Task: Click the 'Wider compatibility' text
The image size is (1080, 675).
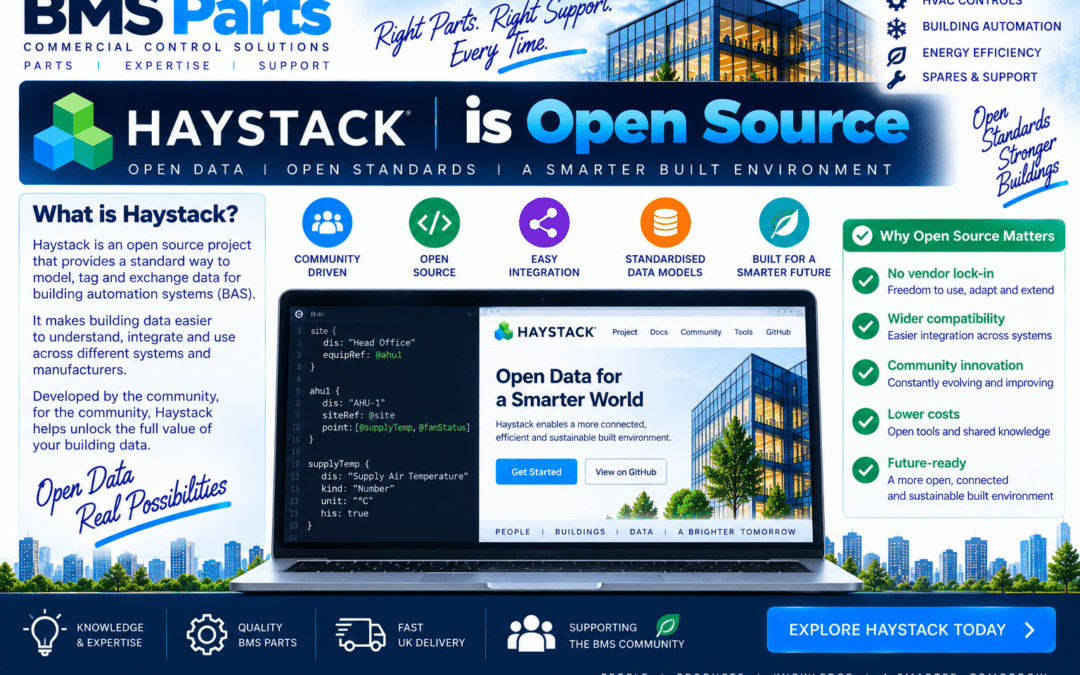Action: (946, 319)
